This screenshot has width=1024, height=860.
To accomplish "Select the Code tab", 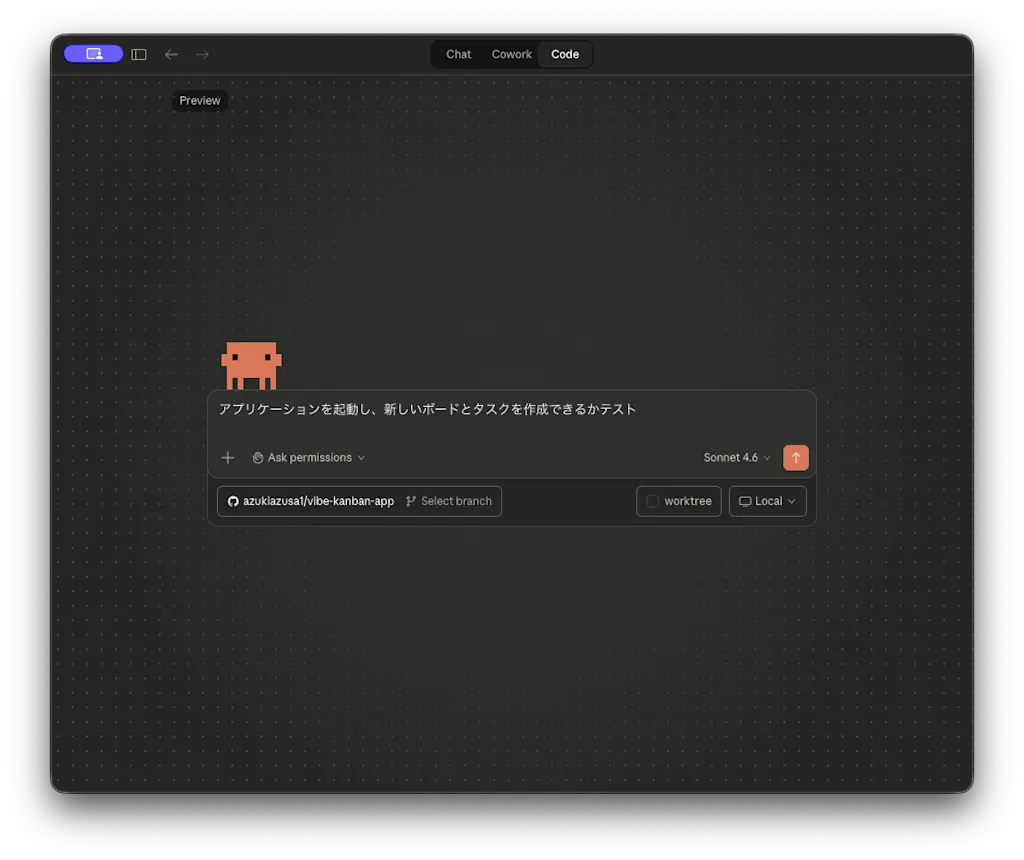I will pyautogui.click(x=565, y=54).
